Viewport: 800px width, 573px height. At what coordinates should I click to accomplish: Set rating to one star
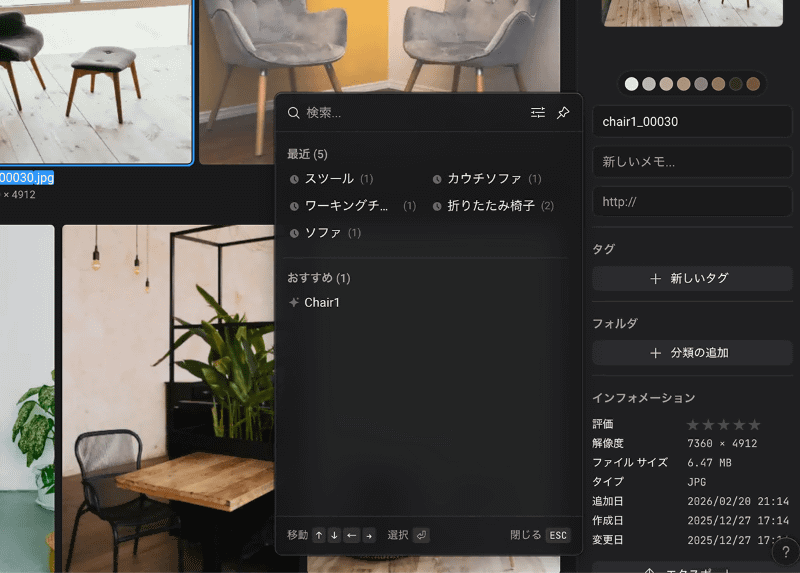[693, 425]
